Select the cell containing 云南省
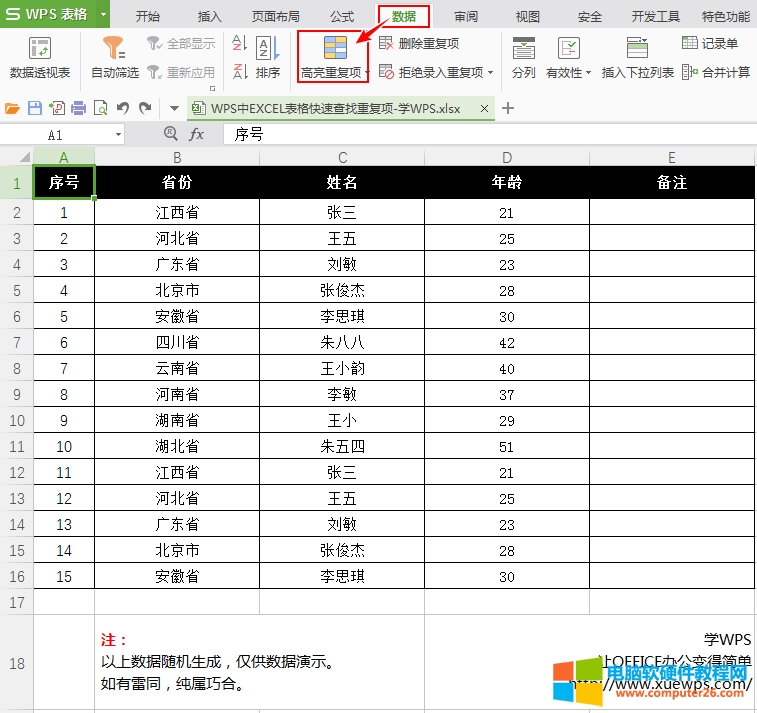Image resolution: width=757 pixels, height=713 pixels. (x=177, y=368)
